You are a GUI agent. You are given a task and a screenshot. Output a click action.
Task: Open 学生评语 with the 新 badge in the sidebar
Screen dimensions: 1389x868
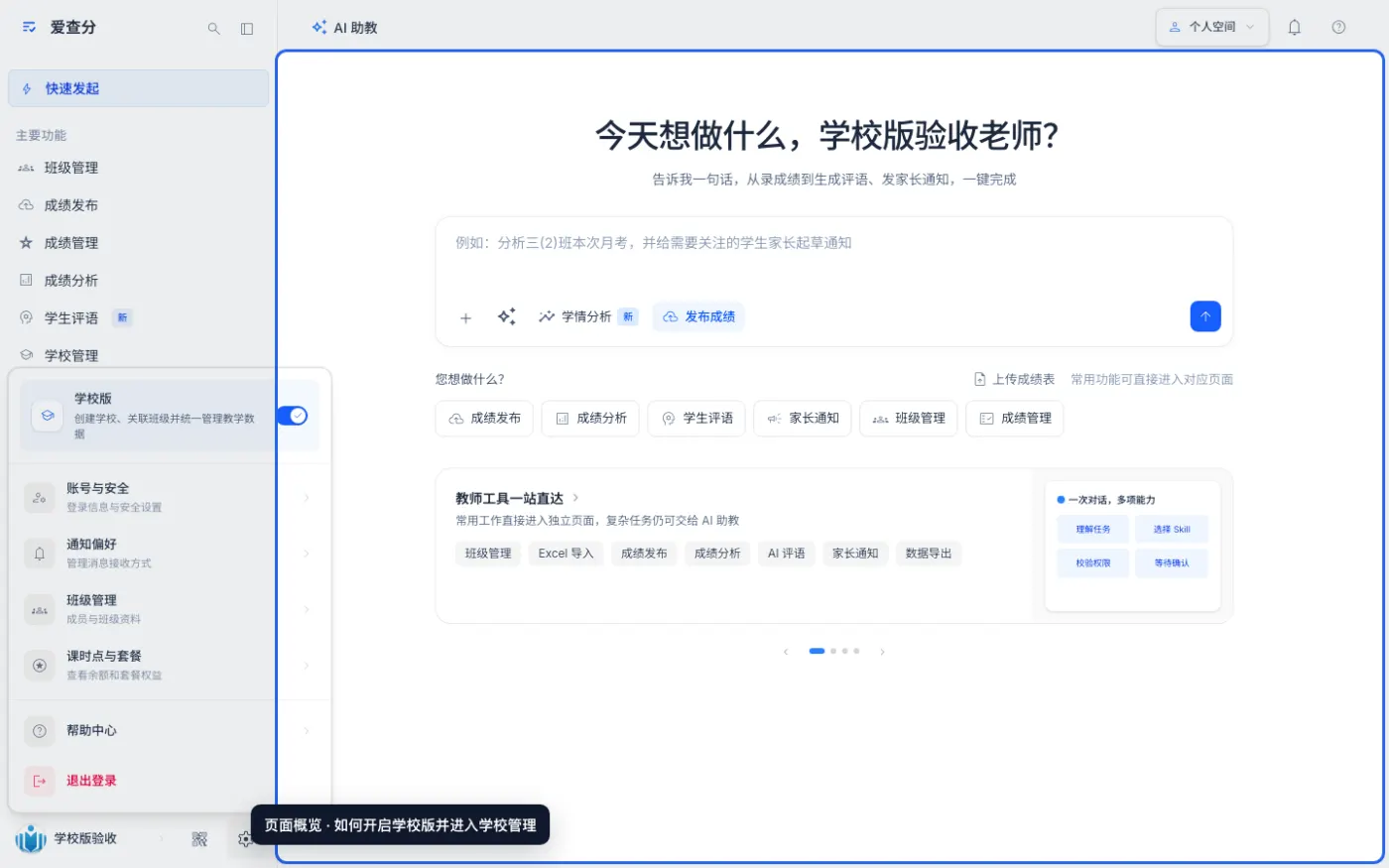139,318
